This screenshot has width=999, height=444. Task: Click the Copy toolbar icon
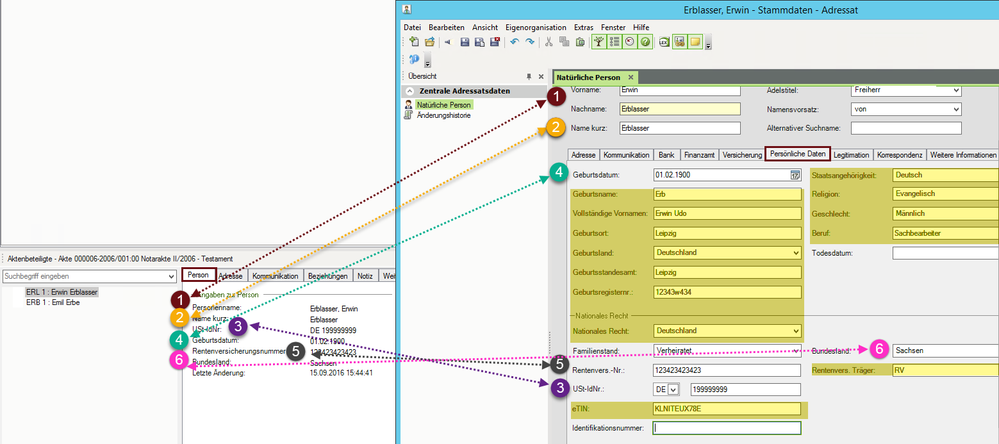coord(564,42)
